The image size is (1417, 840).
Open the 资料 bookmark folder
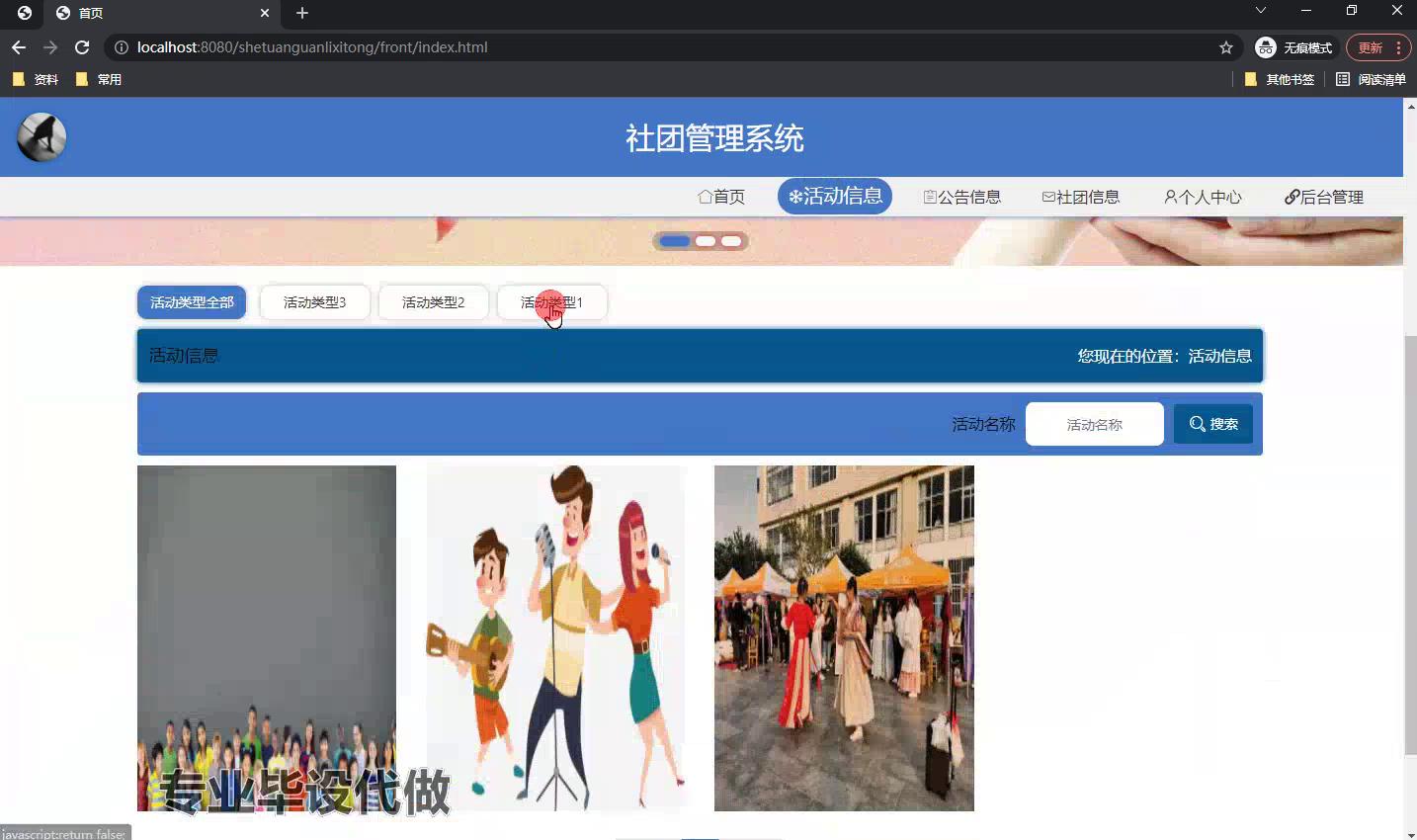36,79
